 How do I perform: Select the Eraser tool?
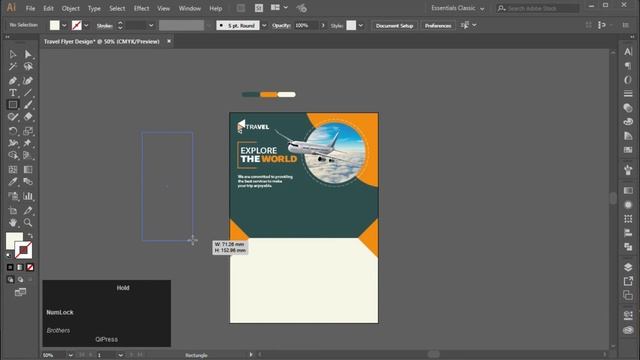[x=28, y=117]
